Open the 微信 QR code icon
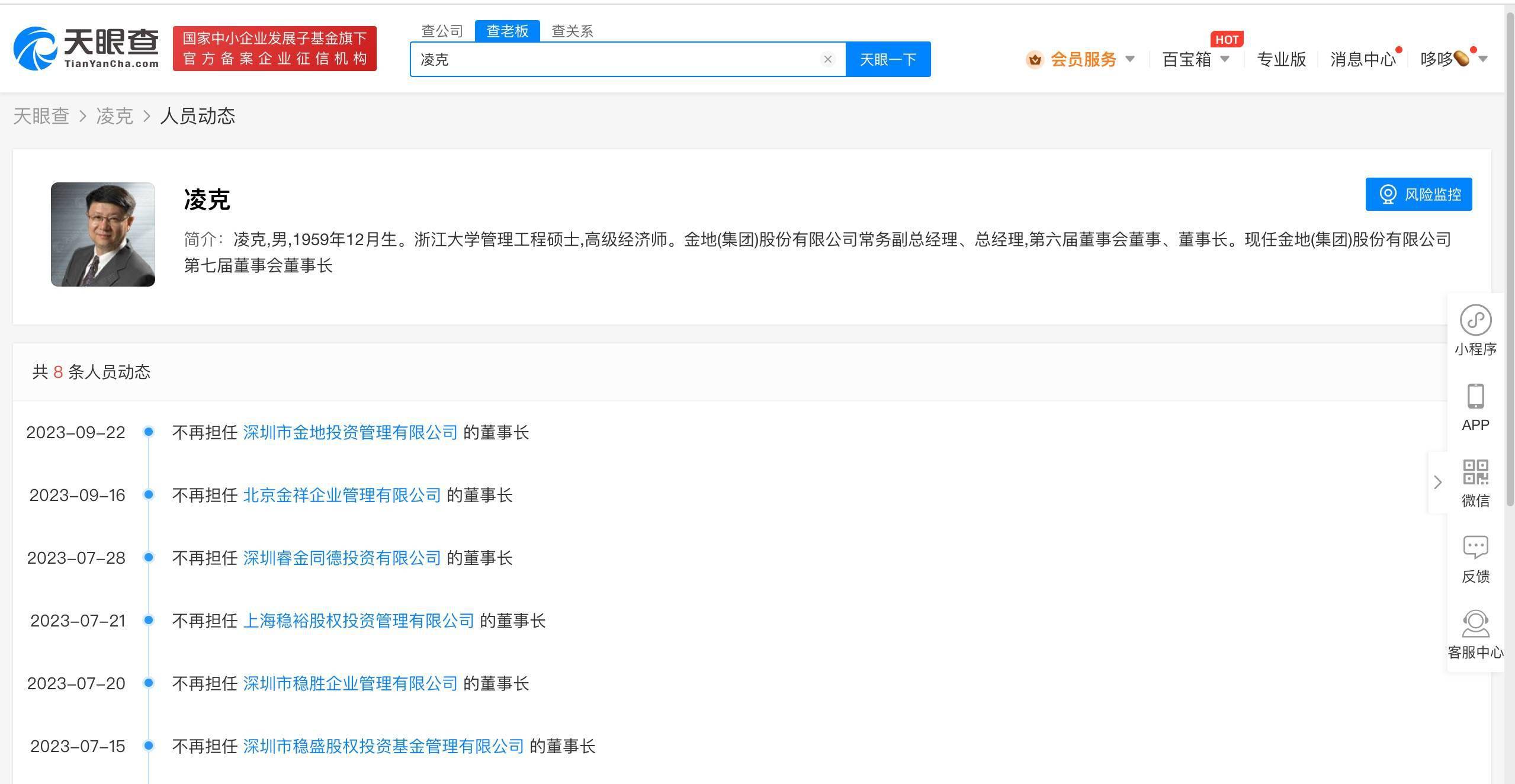This screenshot has height=784, width=1515. (x=1475, y=473)
